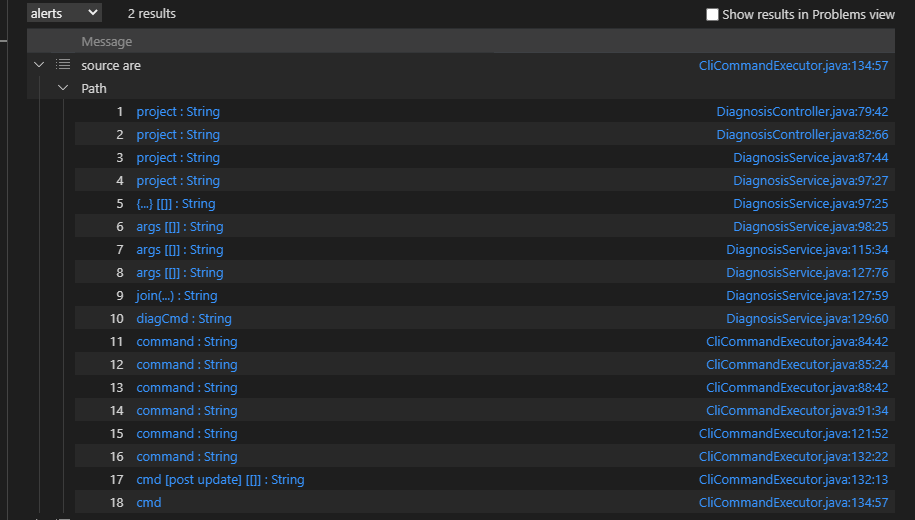
Task: Select path step 2 'project : String'
Action: point(178,134)
